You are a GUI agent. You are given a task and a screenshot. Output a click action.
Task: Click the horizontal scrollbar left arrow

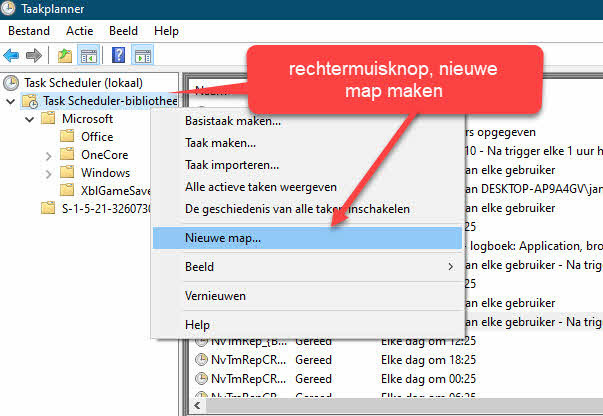[197, 405]
